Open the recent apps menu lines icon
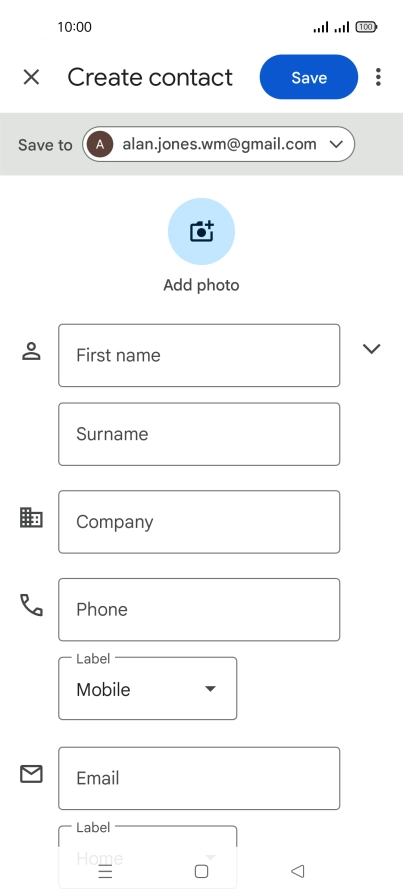This screenshot has width=403, height=896. click(x=105, y=871)
